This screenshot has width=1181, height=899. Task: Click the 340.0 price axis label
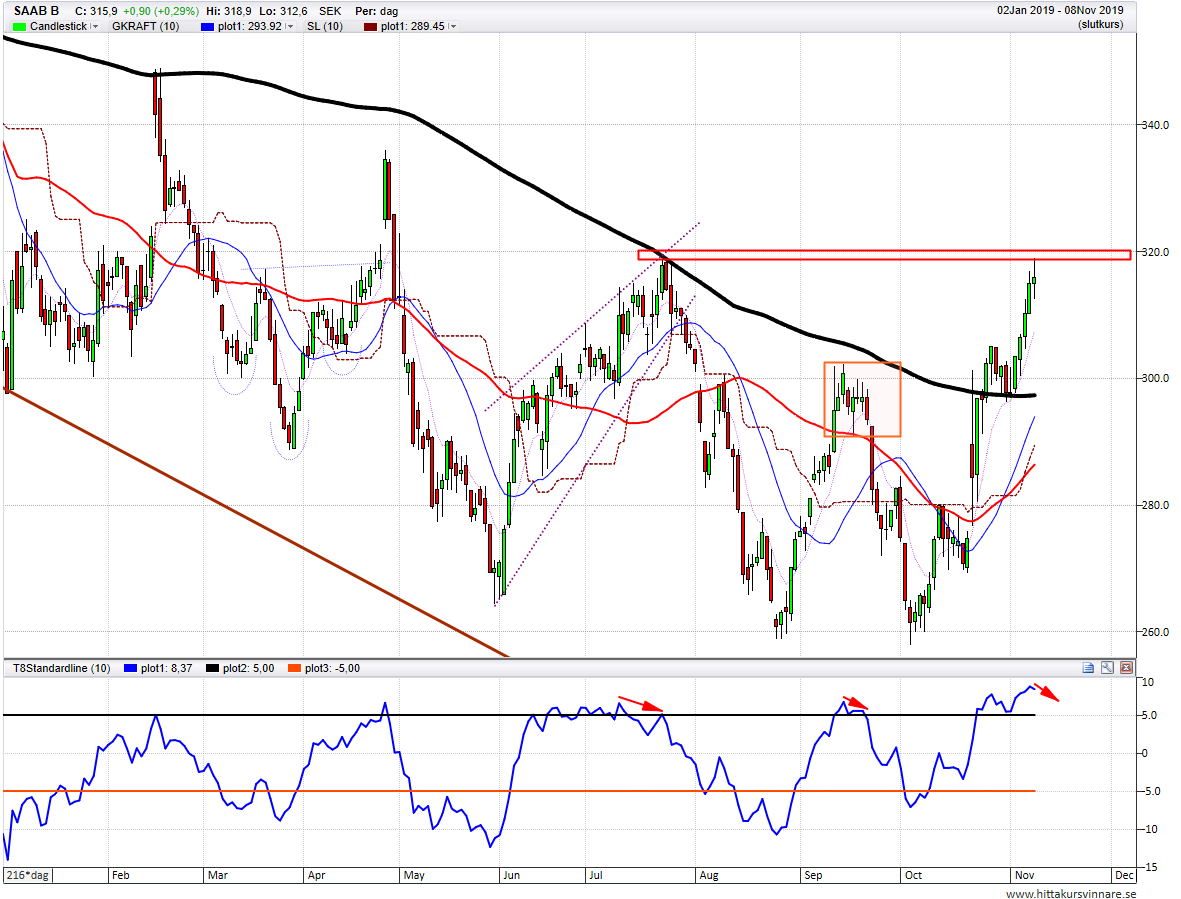point(1155,125)
